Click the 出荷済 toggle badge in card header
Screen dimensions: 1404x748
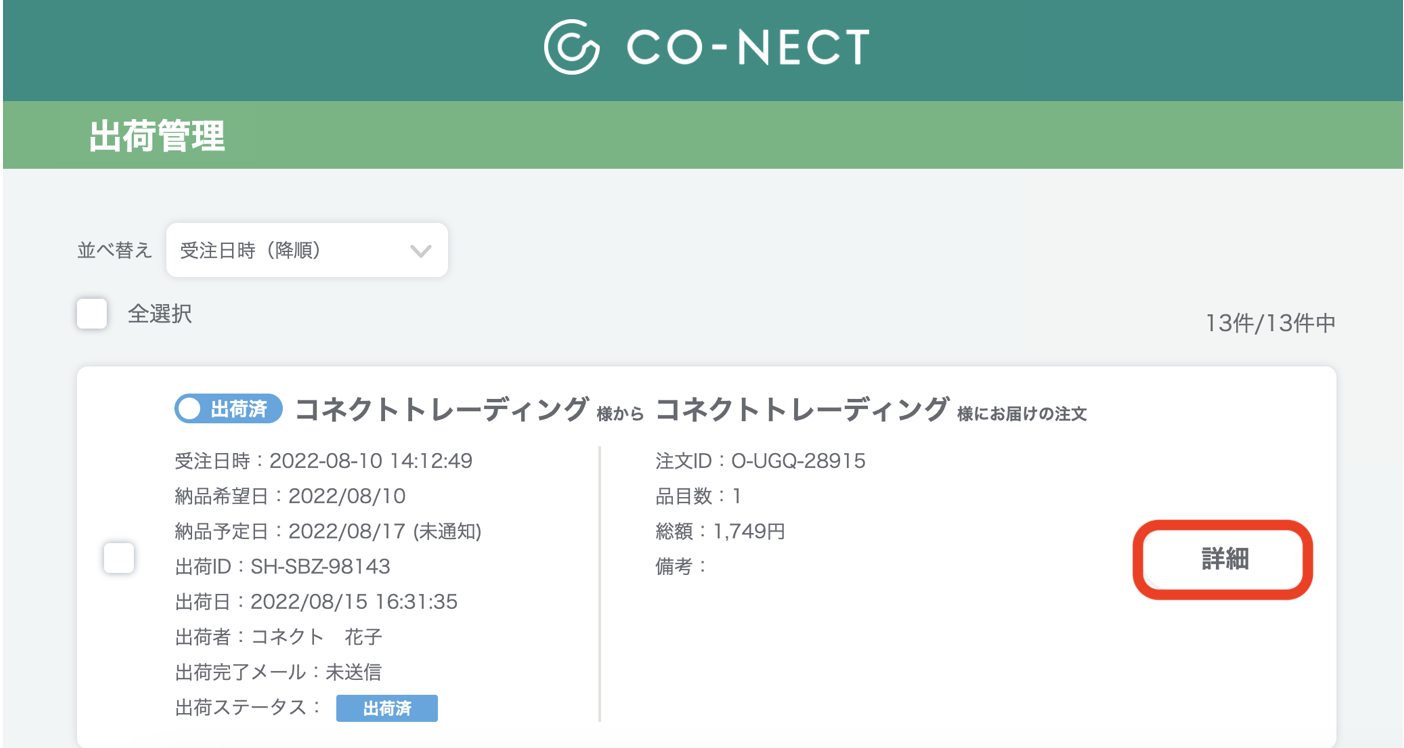click(x=229, y=409)
